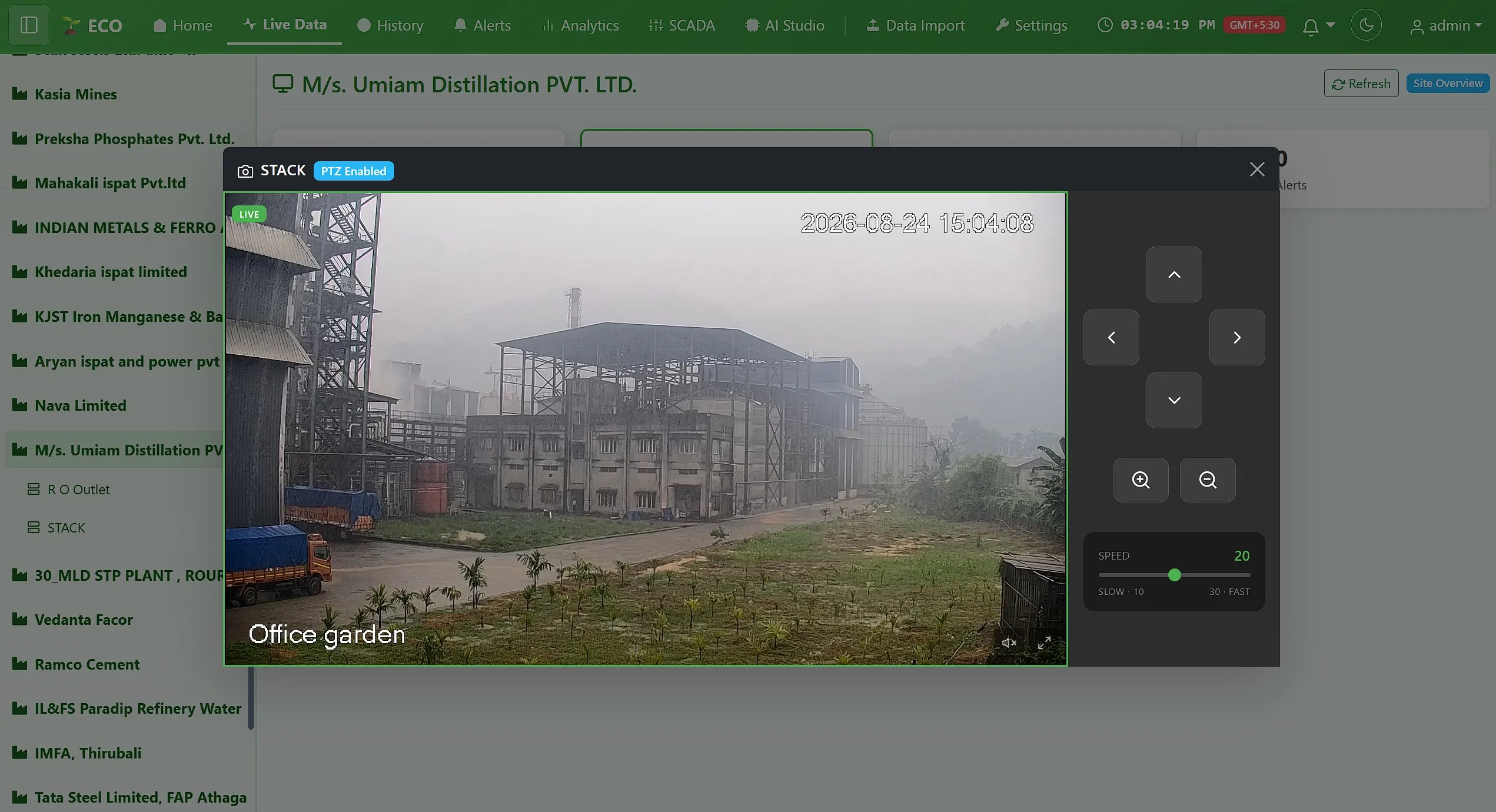Click the PTZ speed slider handle

tap(1175, 575)
